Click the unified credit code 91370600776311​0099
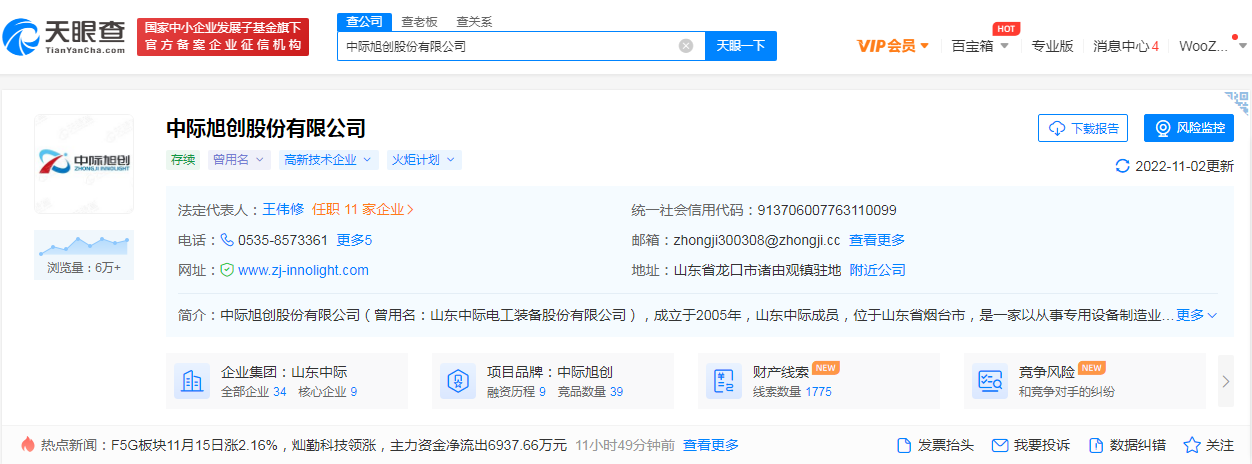 click(x=827, y=210)
